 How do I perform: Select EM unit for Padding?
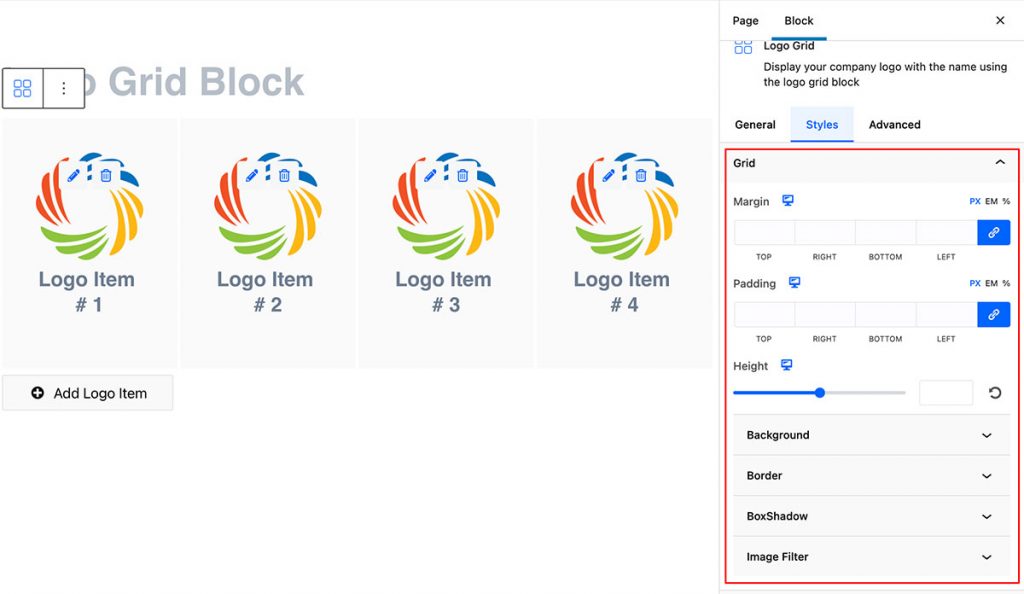tap(991, 283)
